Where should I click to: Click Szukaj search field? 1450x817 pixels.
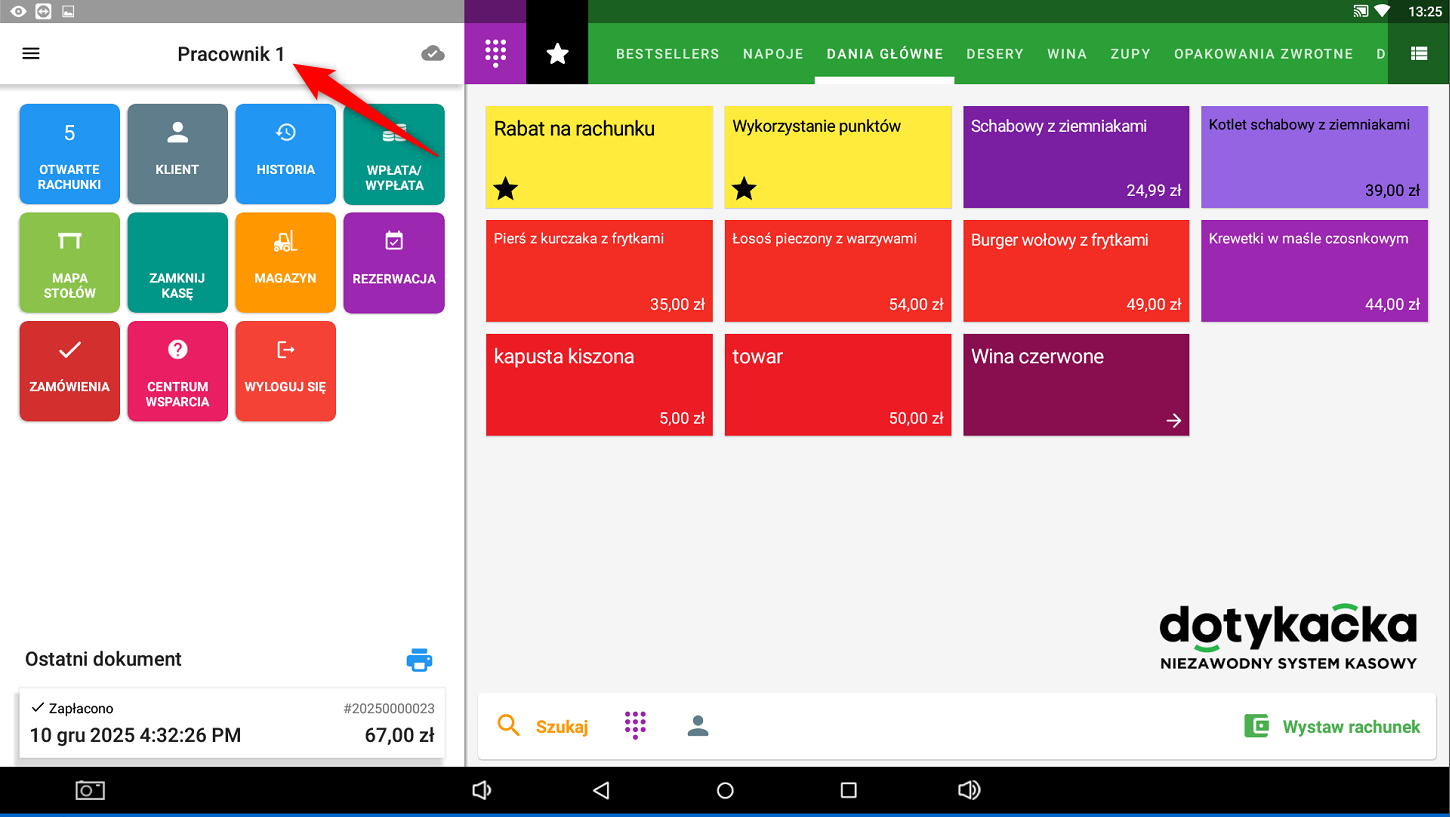coord(544,727)
